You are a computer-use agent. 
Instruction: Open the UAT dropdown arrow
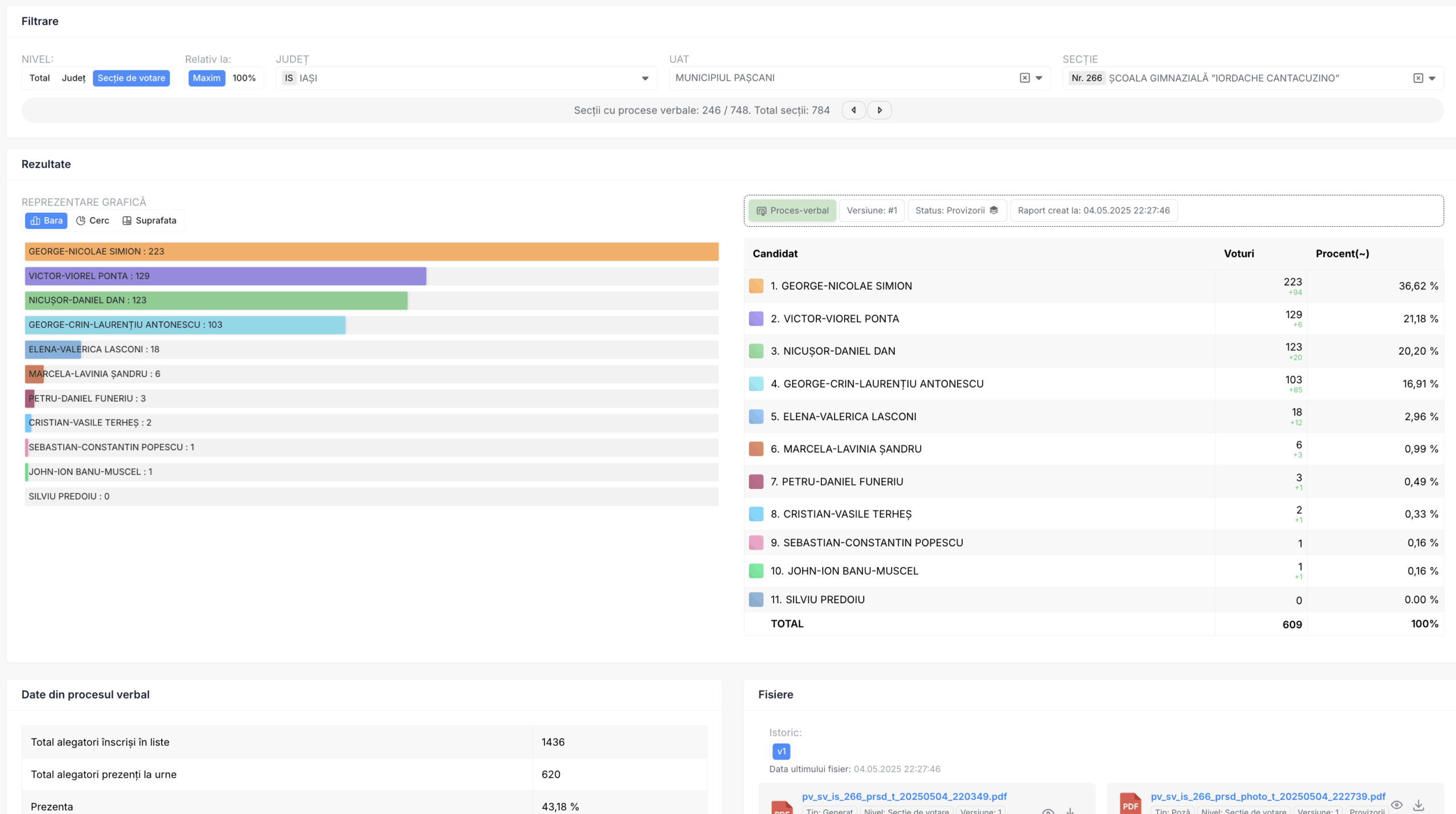click(x=1039, y=78)
